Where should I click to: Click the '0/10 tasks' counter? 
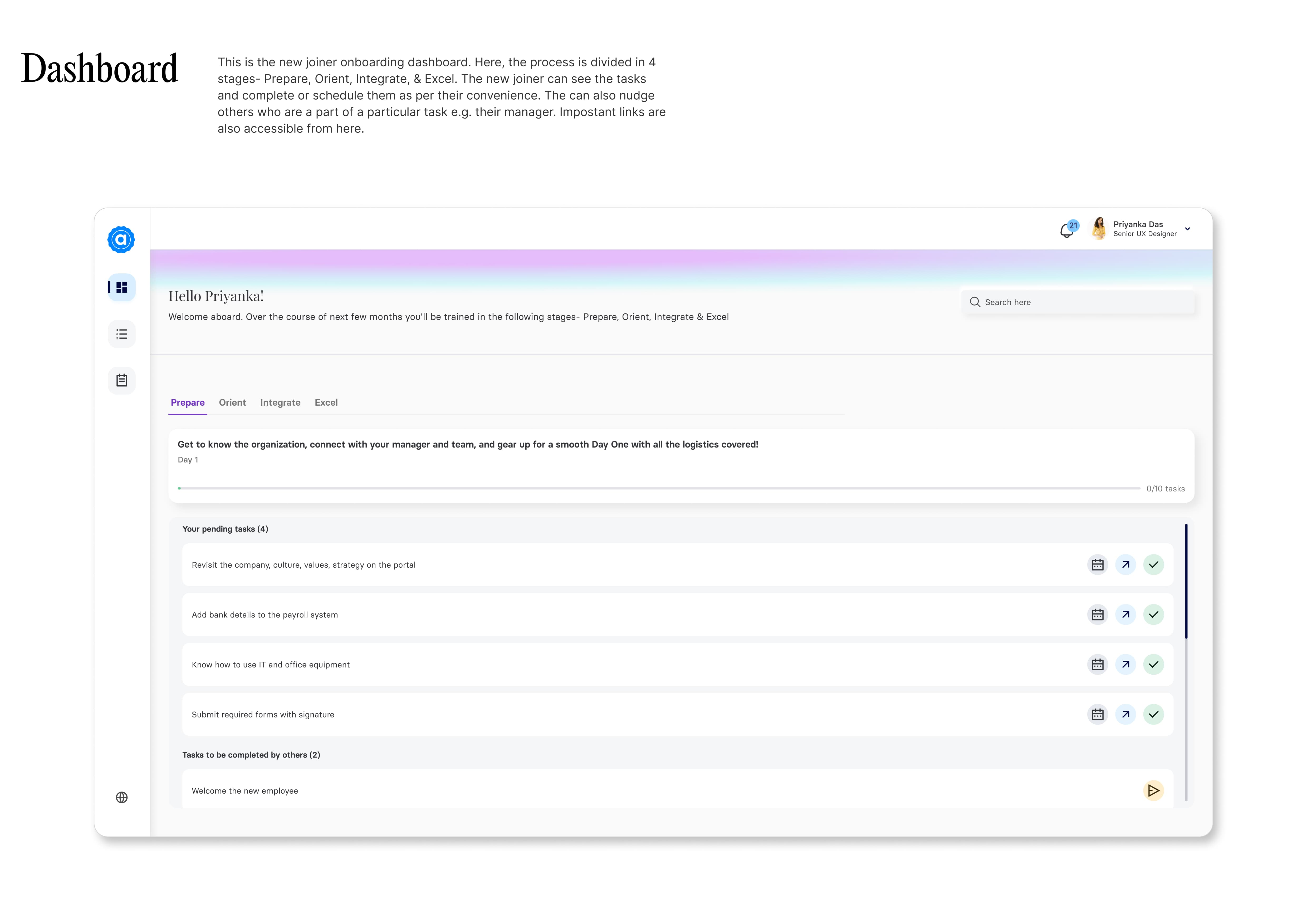1165,489
